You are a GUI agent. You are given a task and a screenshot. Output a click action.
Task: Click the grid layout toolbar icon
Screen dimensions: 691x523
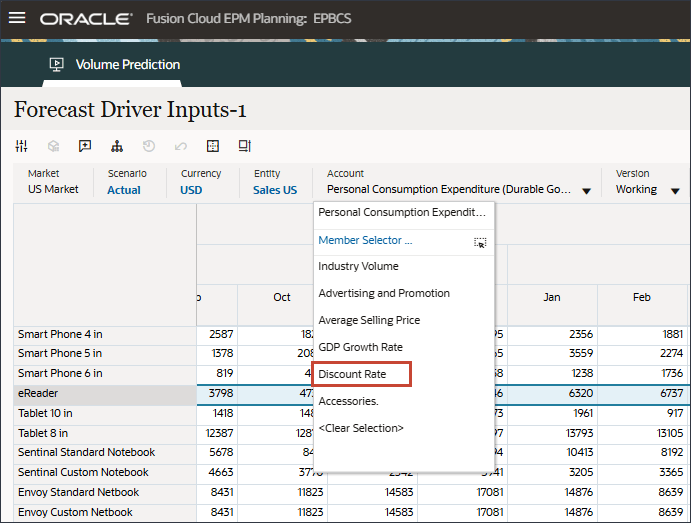tap(213, 146)
